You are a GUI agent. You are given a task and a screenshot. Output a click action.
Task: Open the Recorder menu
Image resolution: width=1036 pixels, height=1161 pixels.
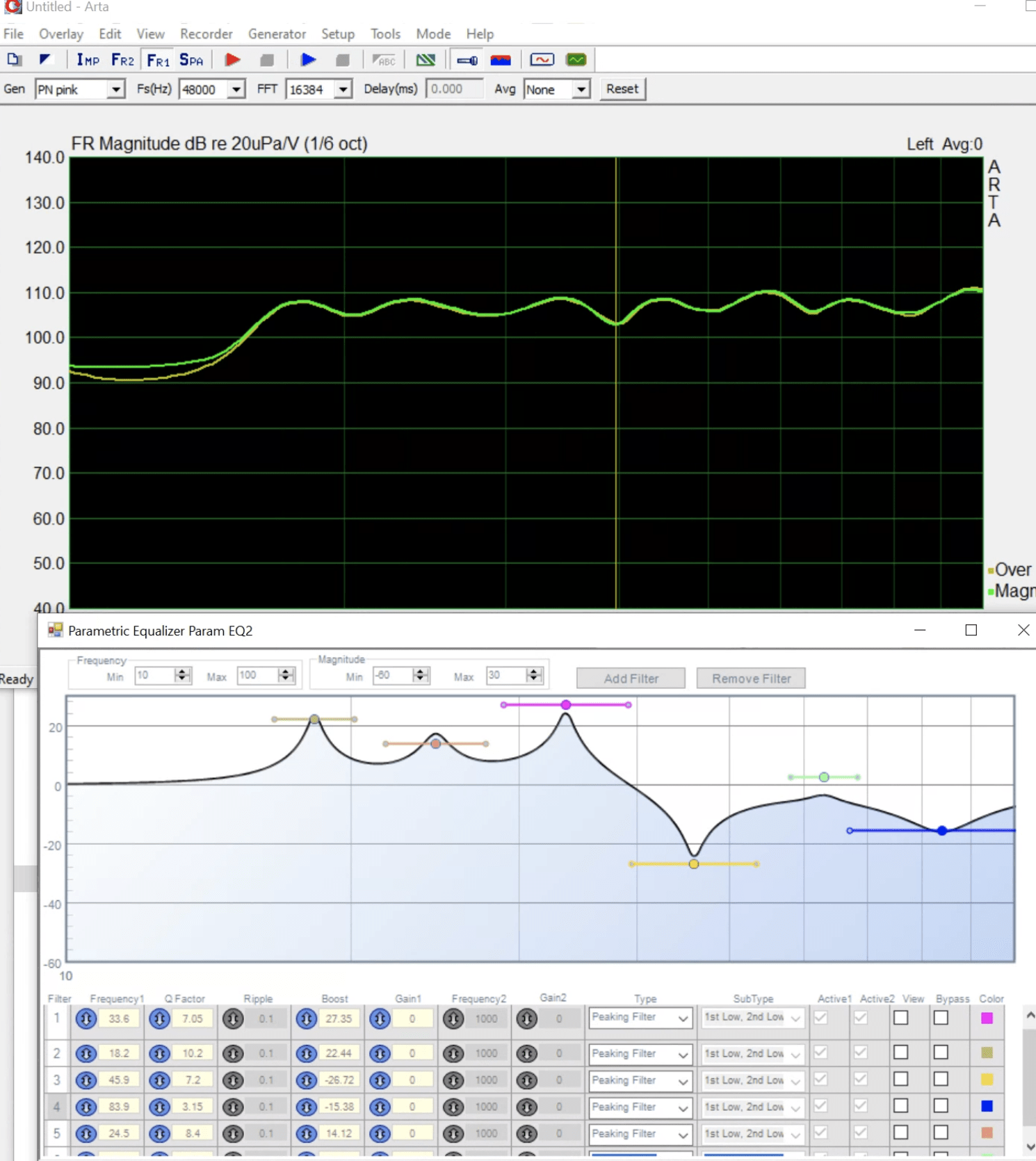(x=206, y=34)
